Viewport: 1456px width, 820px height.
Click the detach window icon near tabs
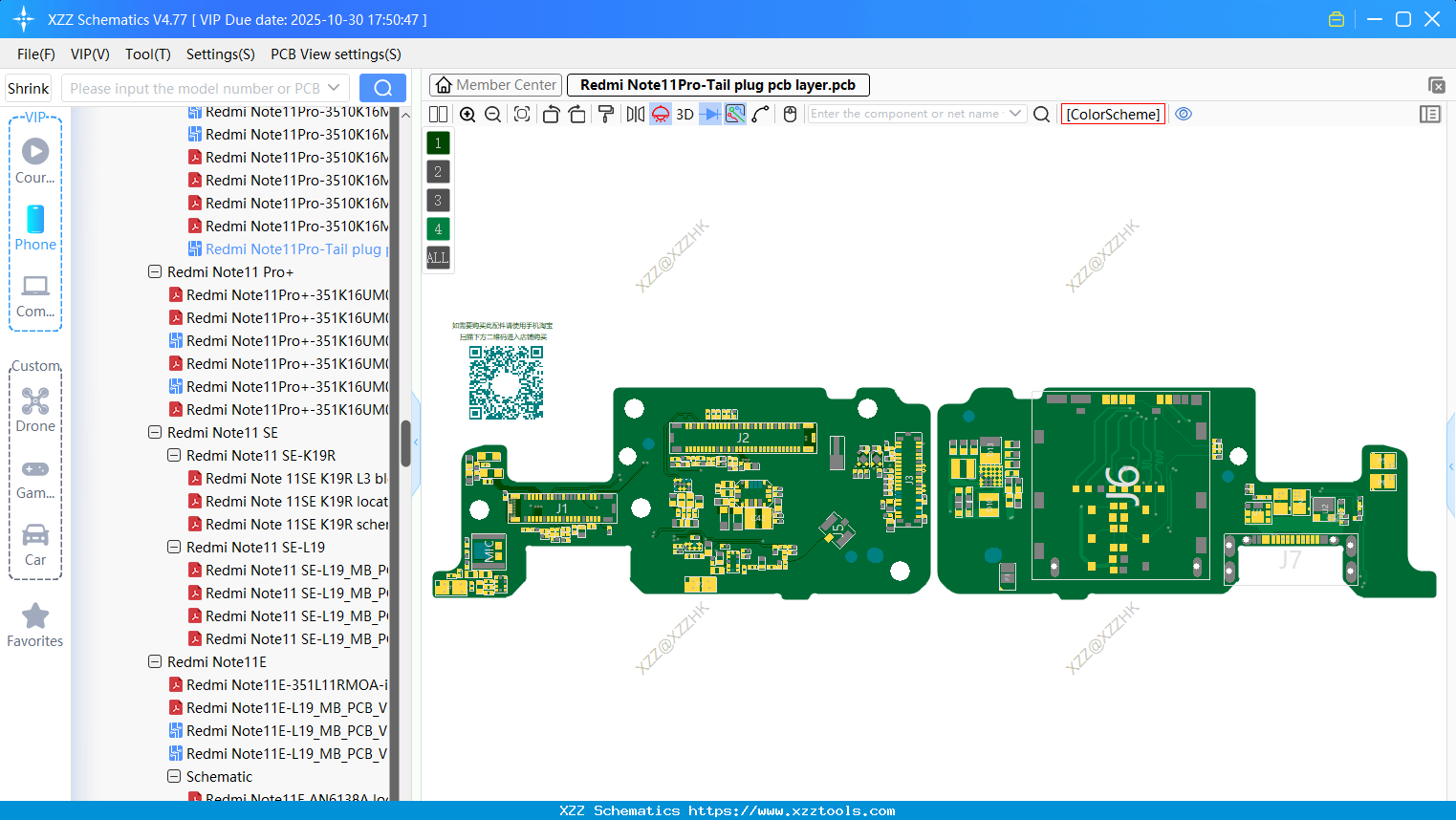tap(1436, 85)
